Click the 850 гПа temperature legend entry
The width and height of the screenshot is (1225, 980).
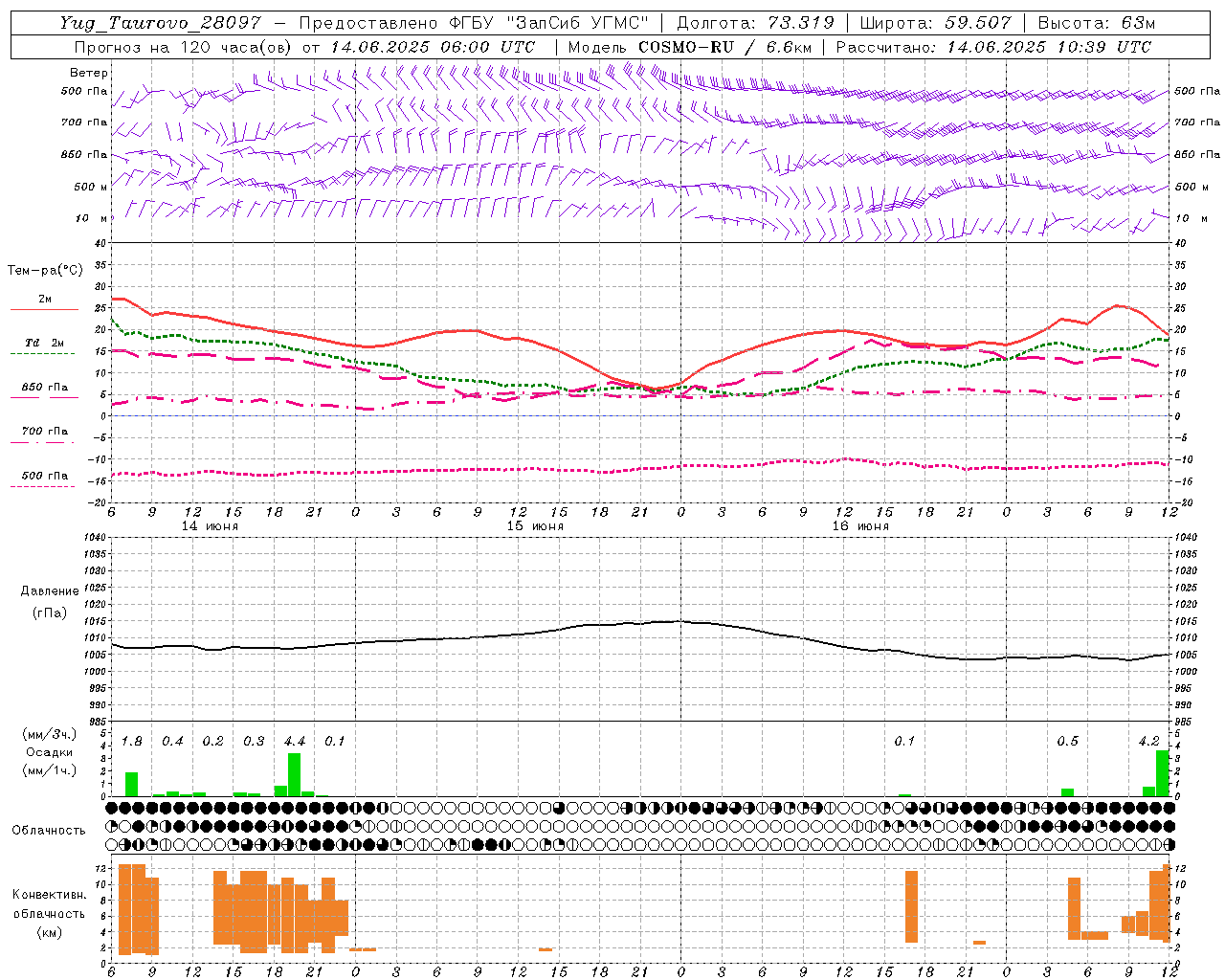45,388
